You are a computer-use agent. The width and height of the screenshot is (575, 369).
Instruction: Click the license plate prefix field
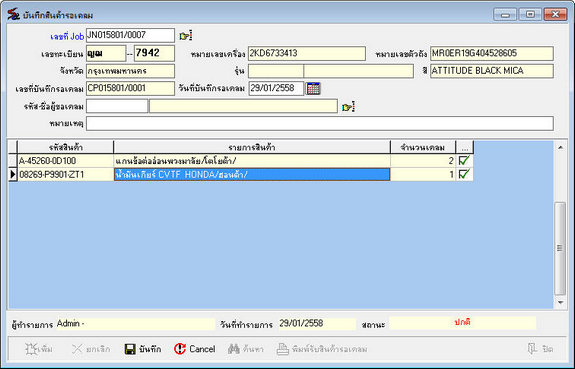[106, 54]
